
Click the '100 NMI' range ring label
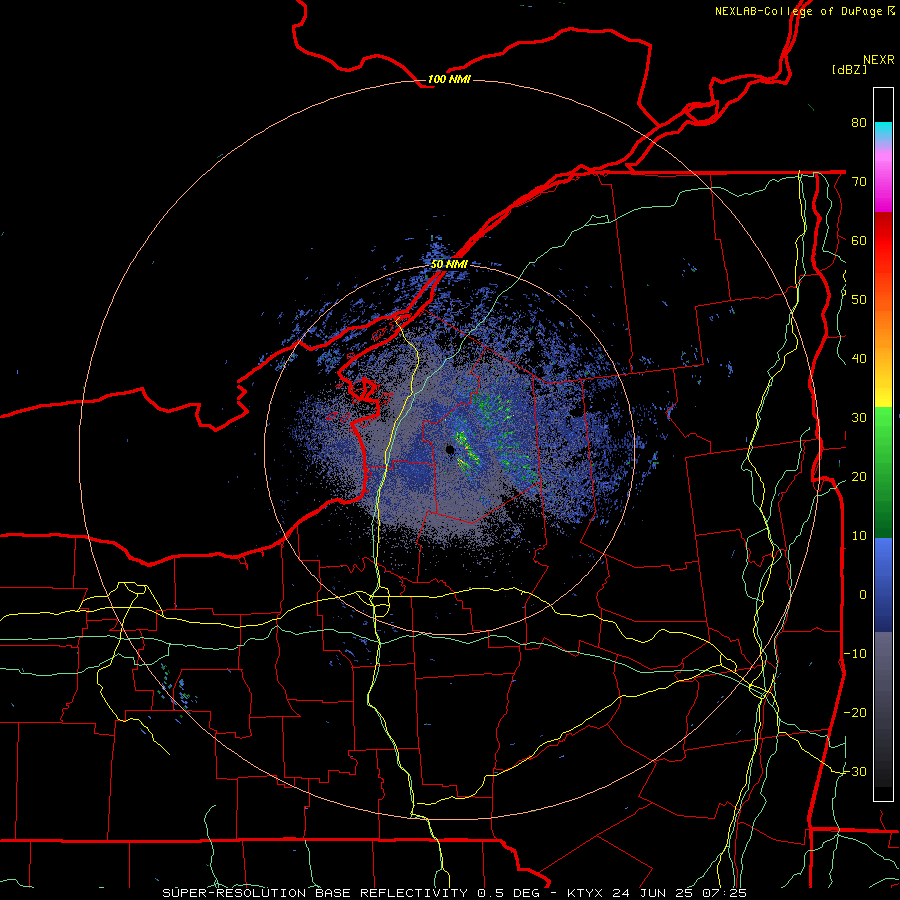(449, 79)
